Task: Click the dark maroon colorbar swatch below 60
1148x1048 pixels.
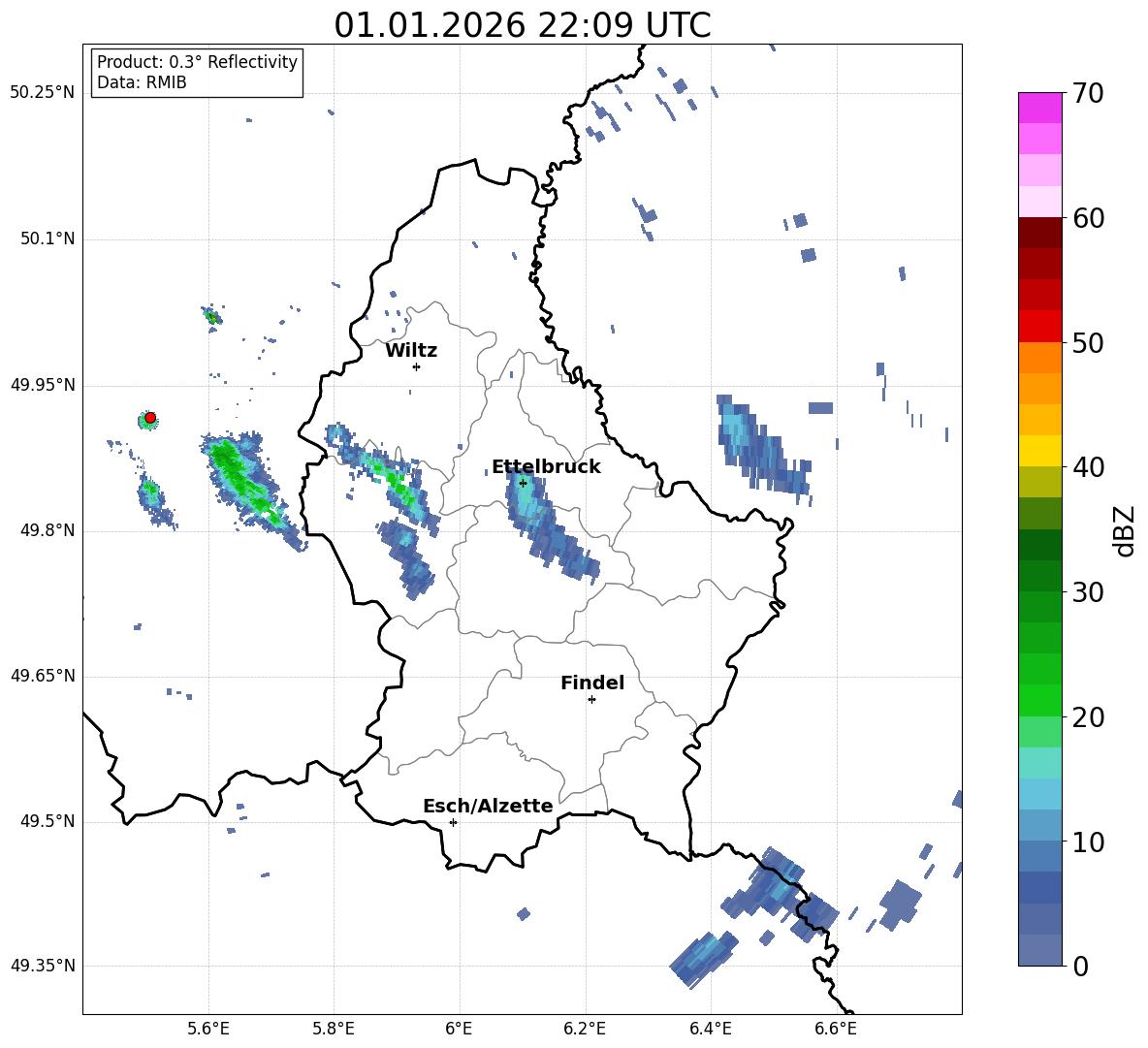Action: (x=1039, y=233)
